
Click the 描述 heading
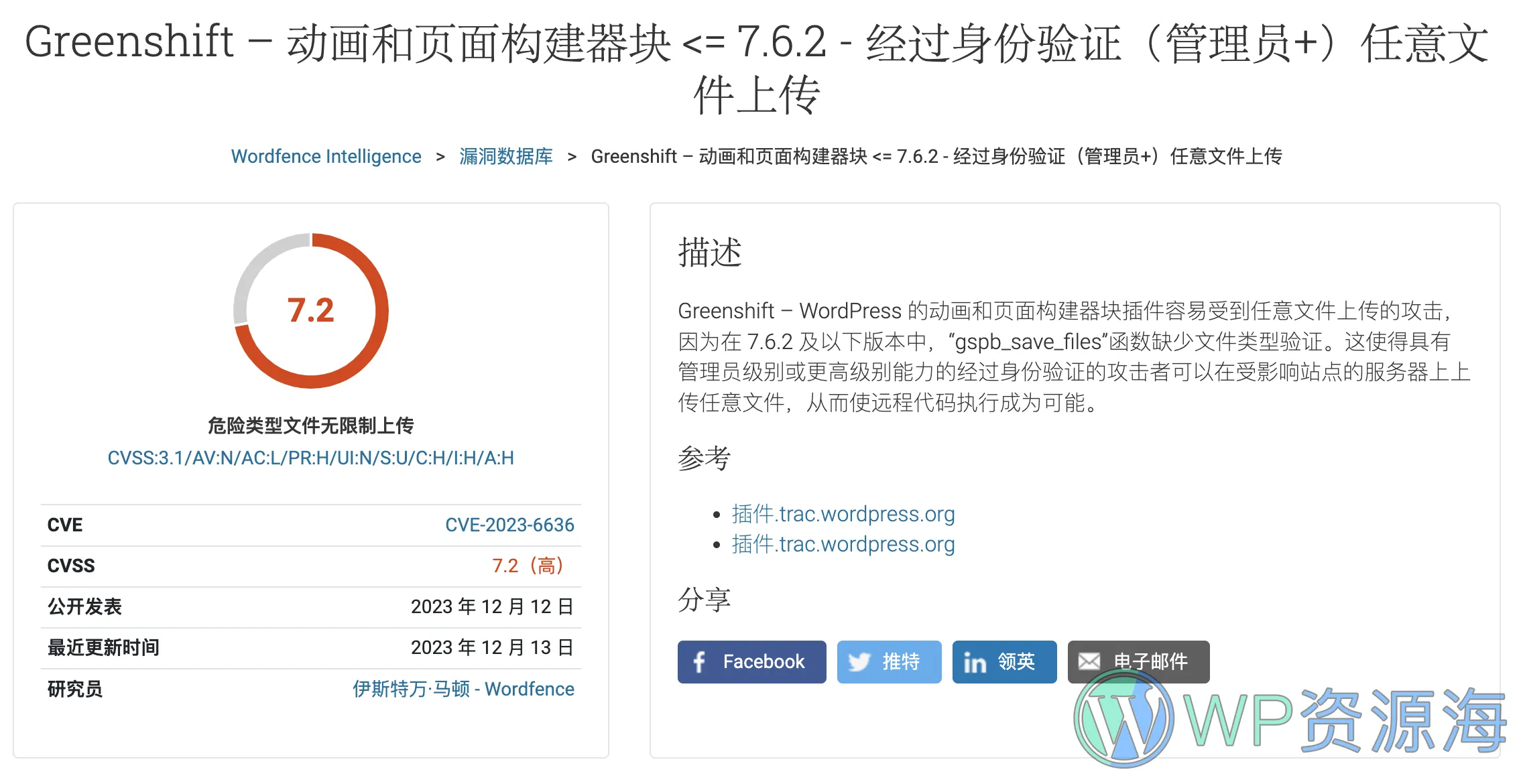pos(710,253)
